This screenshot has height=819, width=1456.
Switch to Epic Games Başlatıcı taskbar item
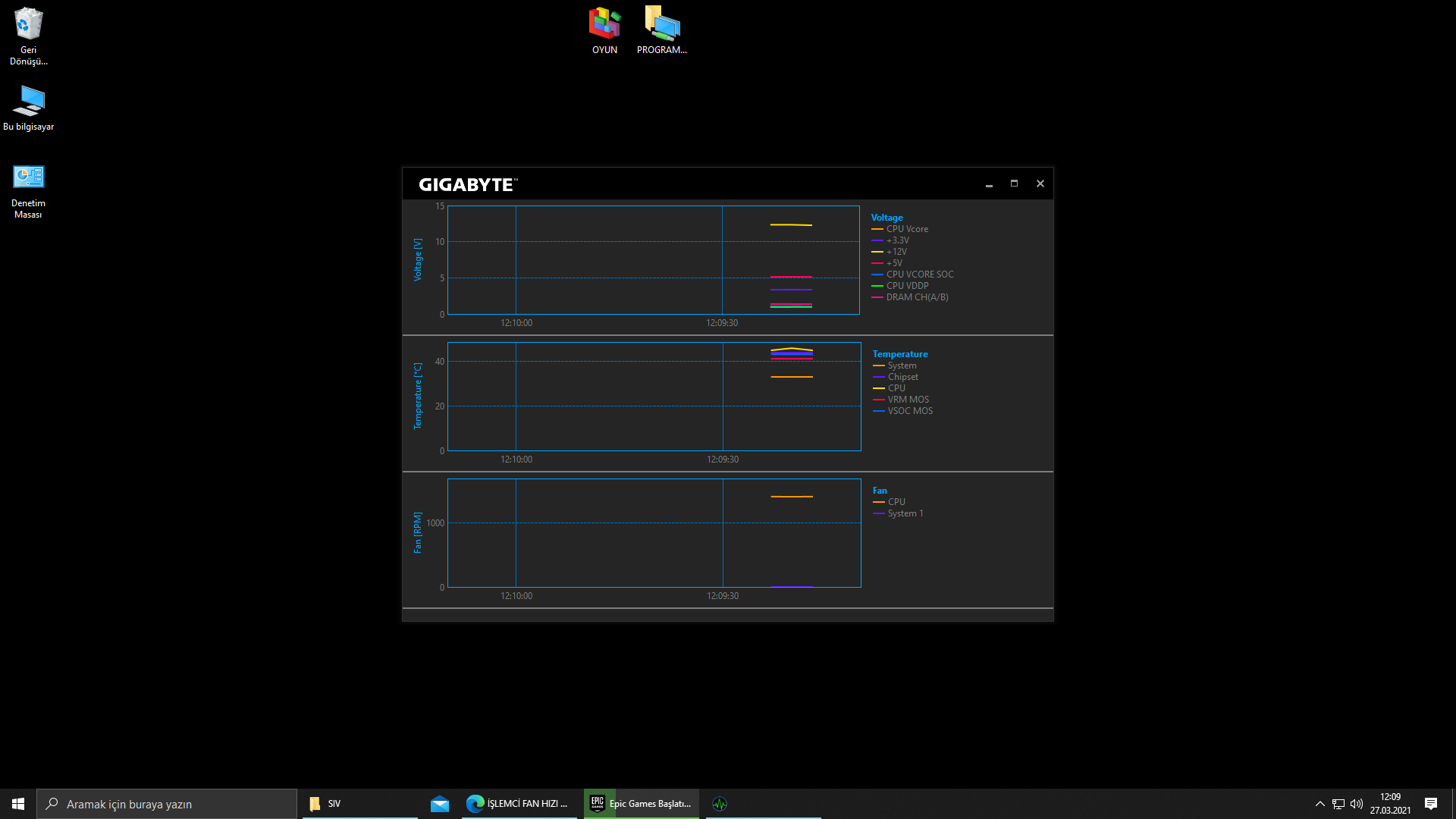pyautogui.click(x=642, y=804)
